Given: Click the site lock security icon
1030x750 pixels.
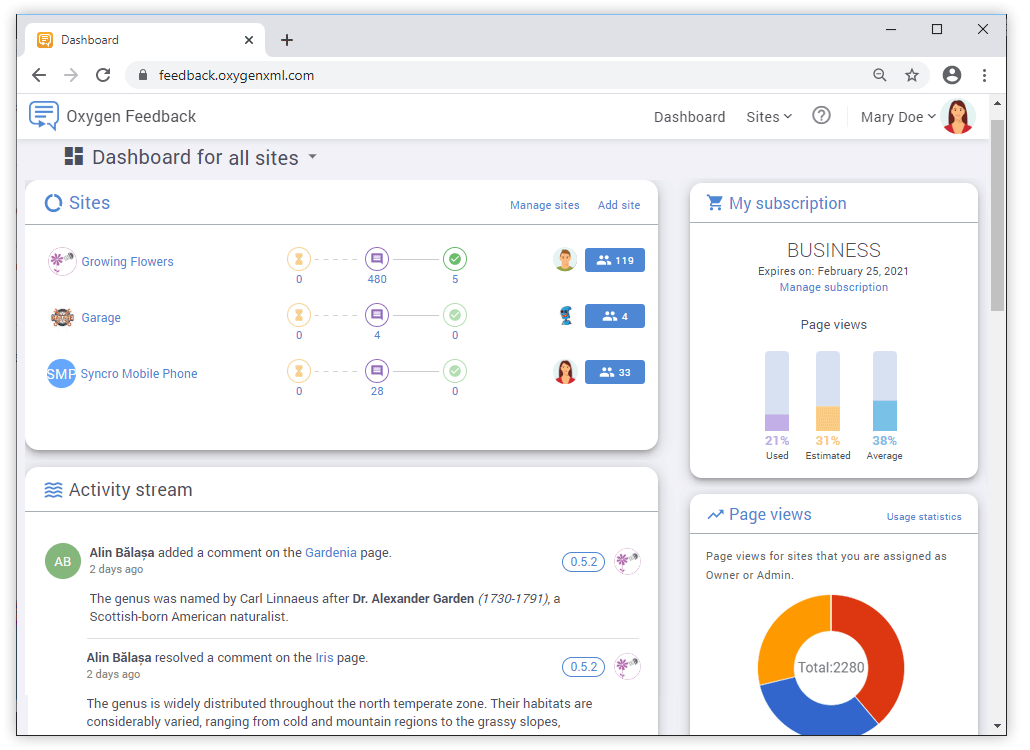Looking at the screenshot, I should (143, 75).
